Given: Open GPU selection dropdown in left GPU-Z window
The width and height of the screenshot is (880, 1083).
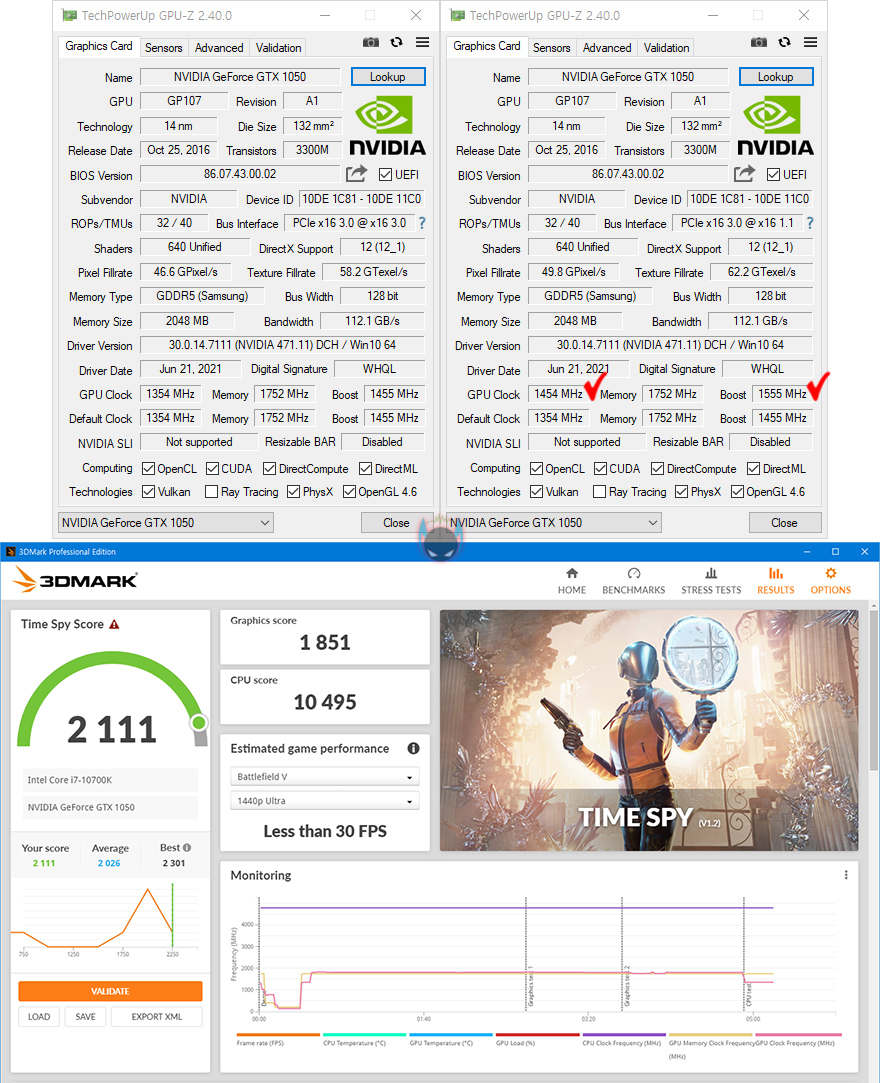Looking at the screenshot, I should point(166,523).
